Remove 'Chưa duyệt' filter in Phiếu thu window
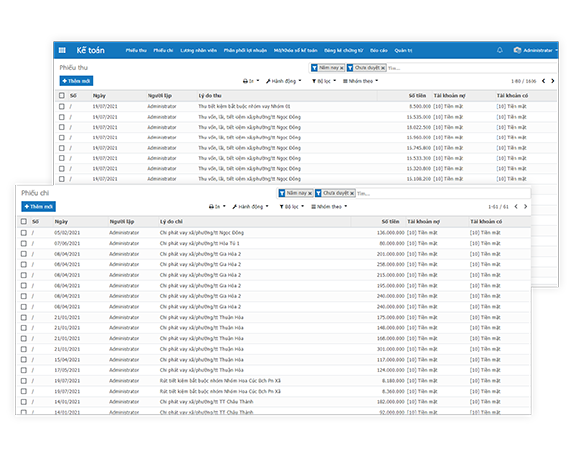The height and width of the screenshot is (458, 570). 383,68
